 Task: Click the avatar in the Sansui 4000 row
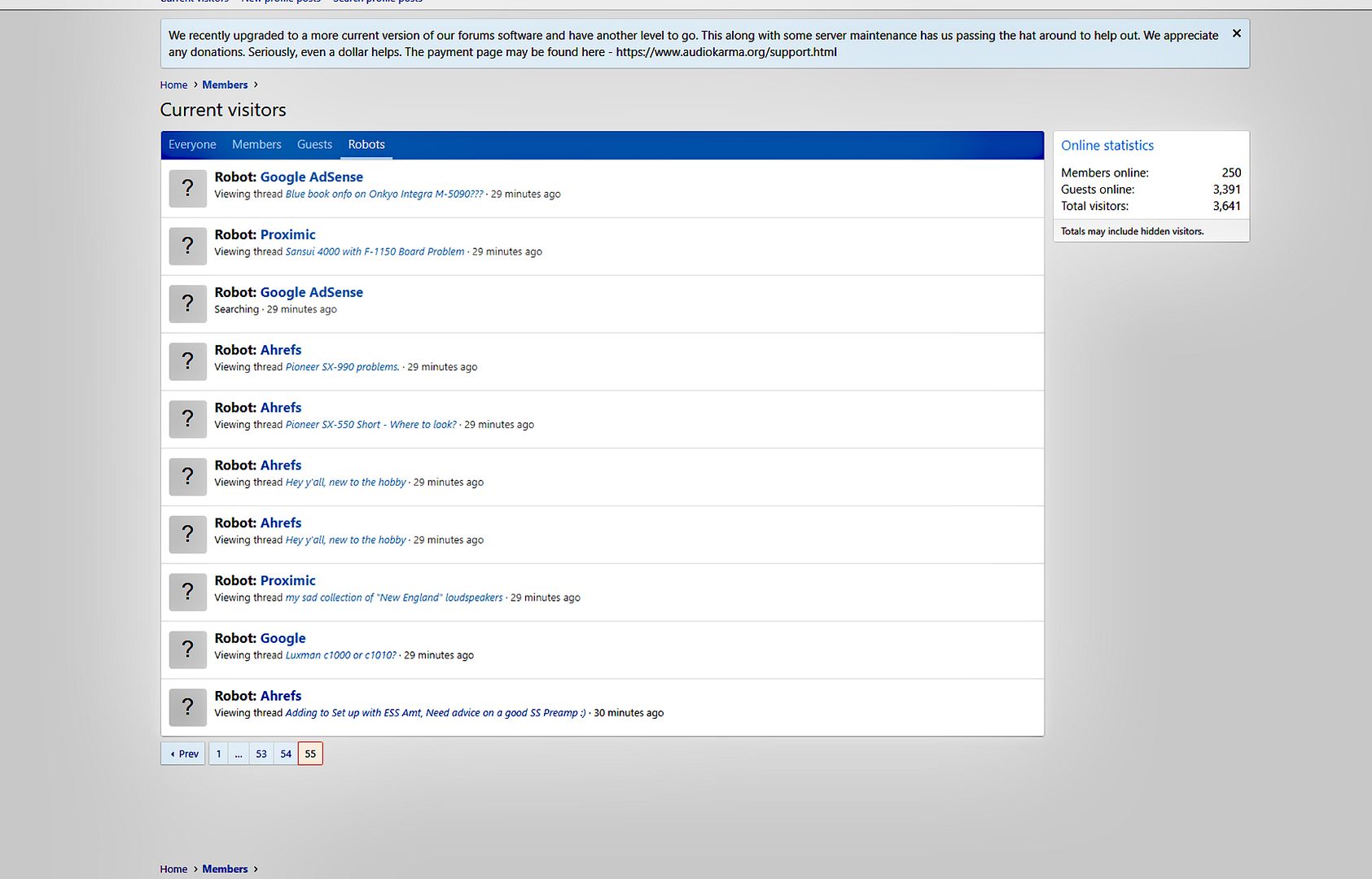(187, 246)
